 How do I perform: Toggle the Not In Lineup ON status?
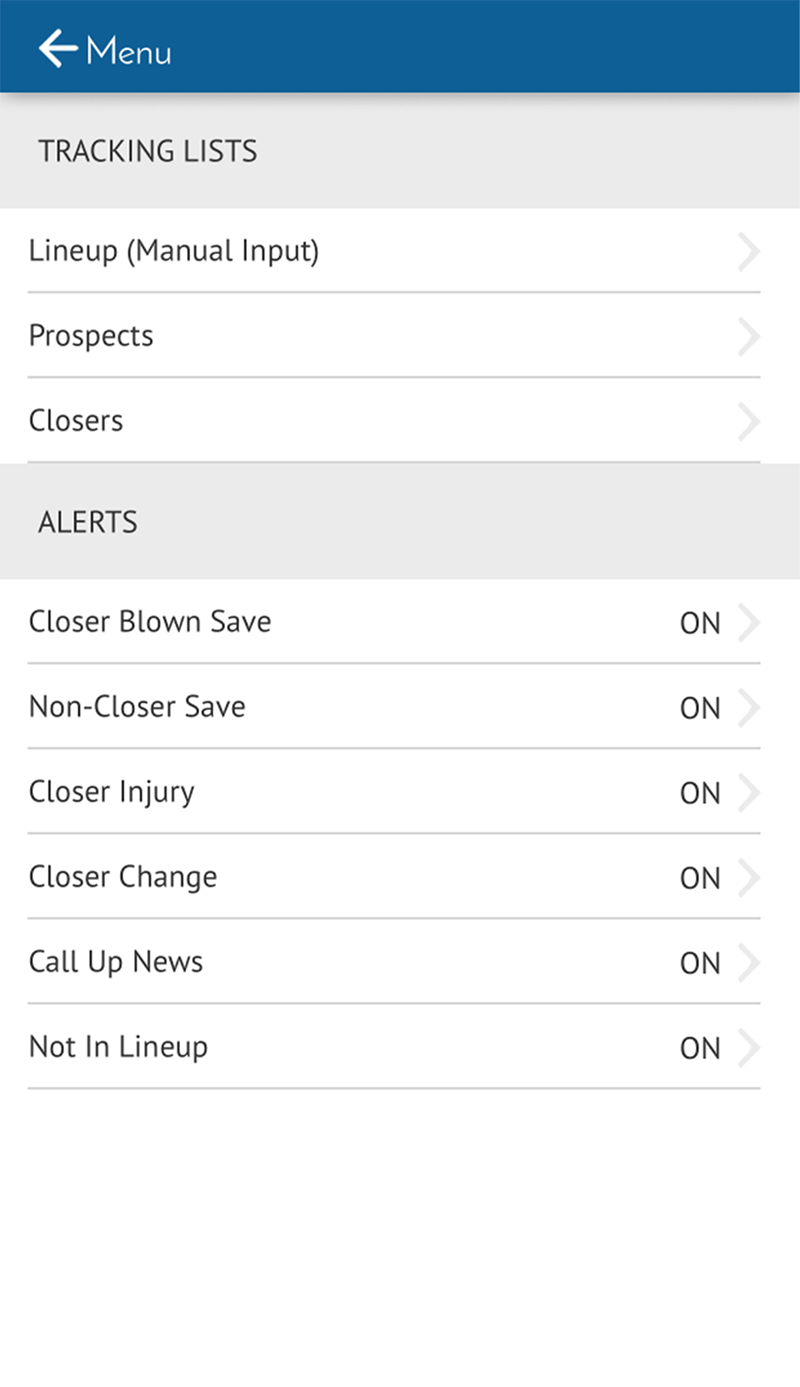(700, 1048)
